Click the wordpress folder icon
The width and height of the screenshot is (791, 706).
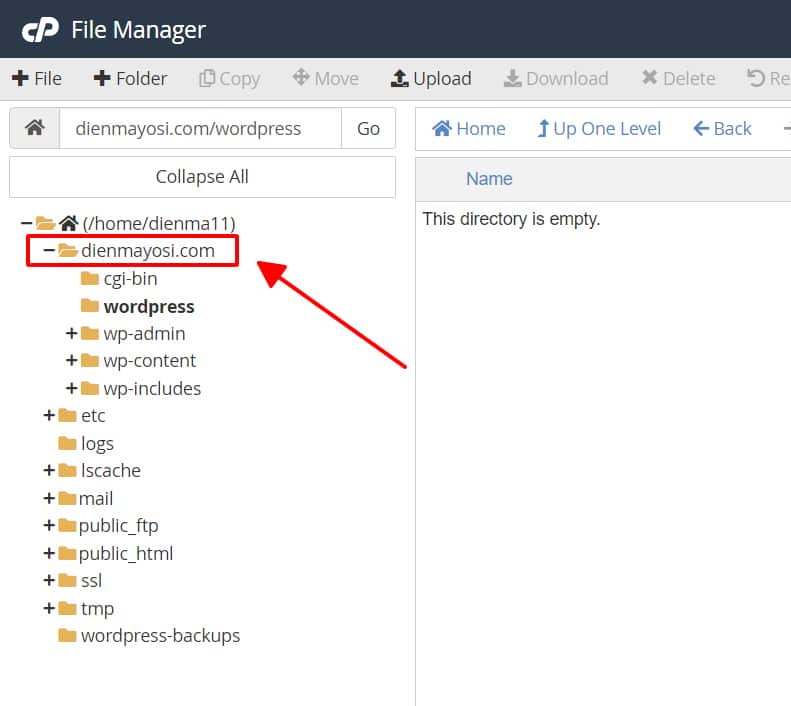[x=90, y=306]
